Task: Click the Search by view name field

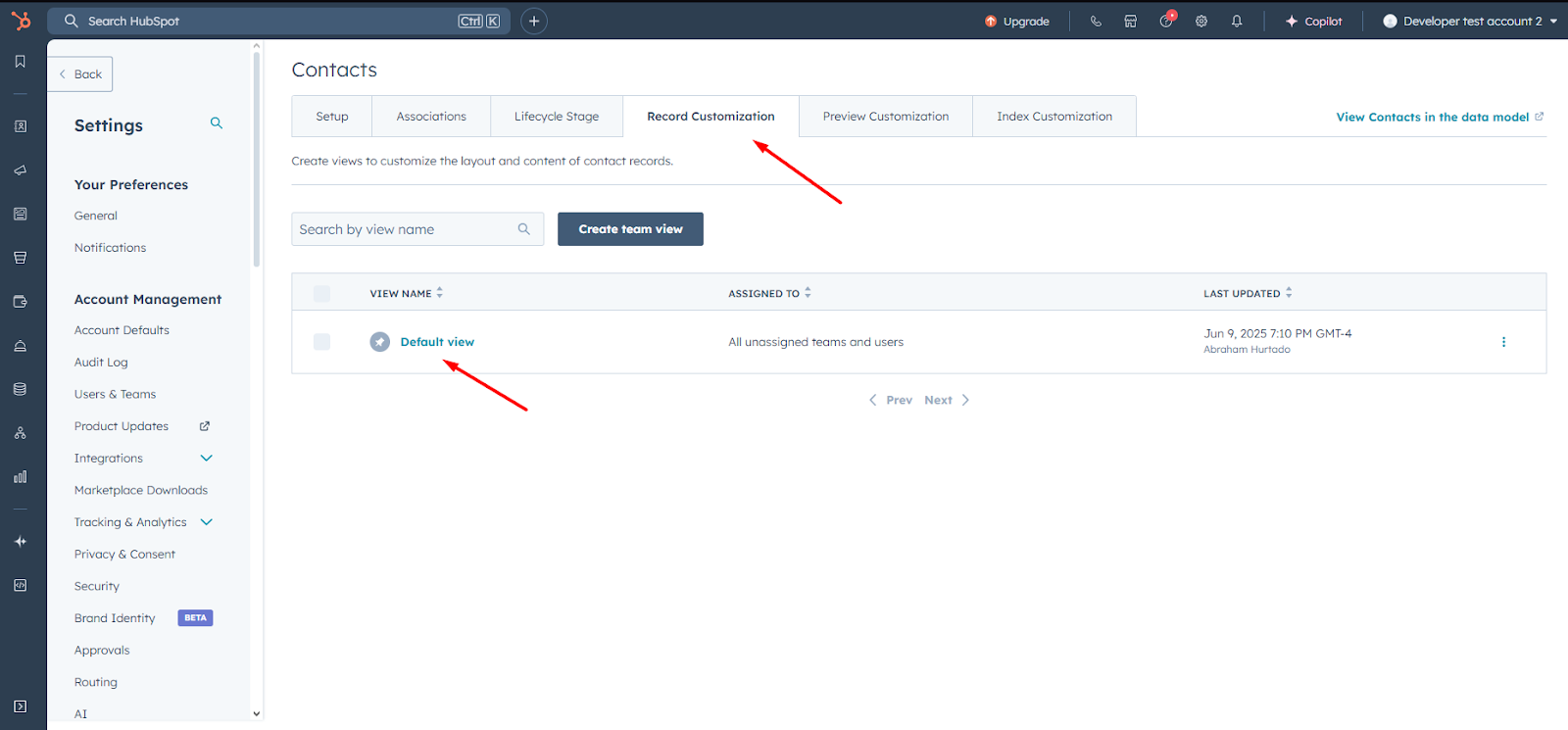Action: tap(406, 229)
